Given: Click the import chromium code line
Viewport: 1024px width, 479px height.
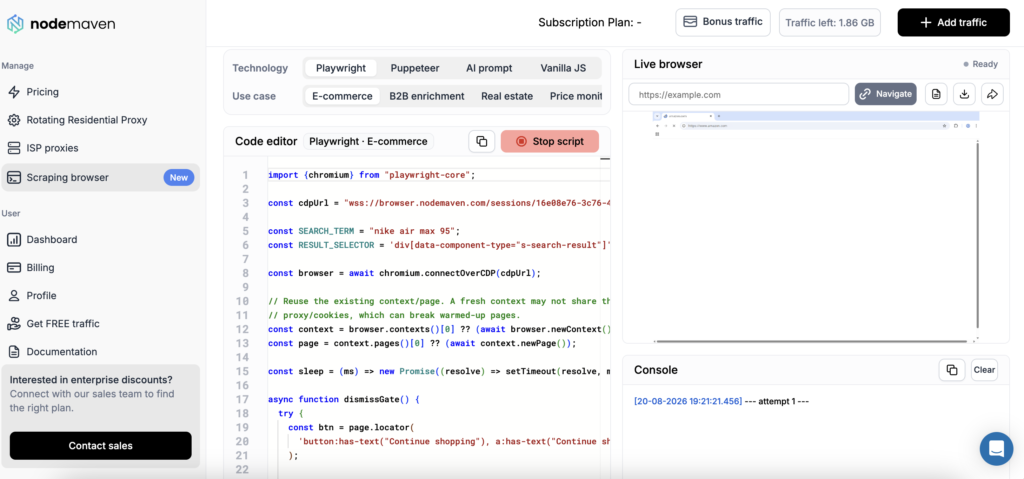Looking at the screenshot, I should point(372,175).
